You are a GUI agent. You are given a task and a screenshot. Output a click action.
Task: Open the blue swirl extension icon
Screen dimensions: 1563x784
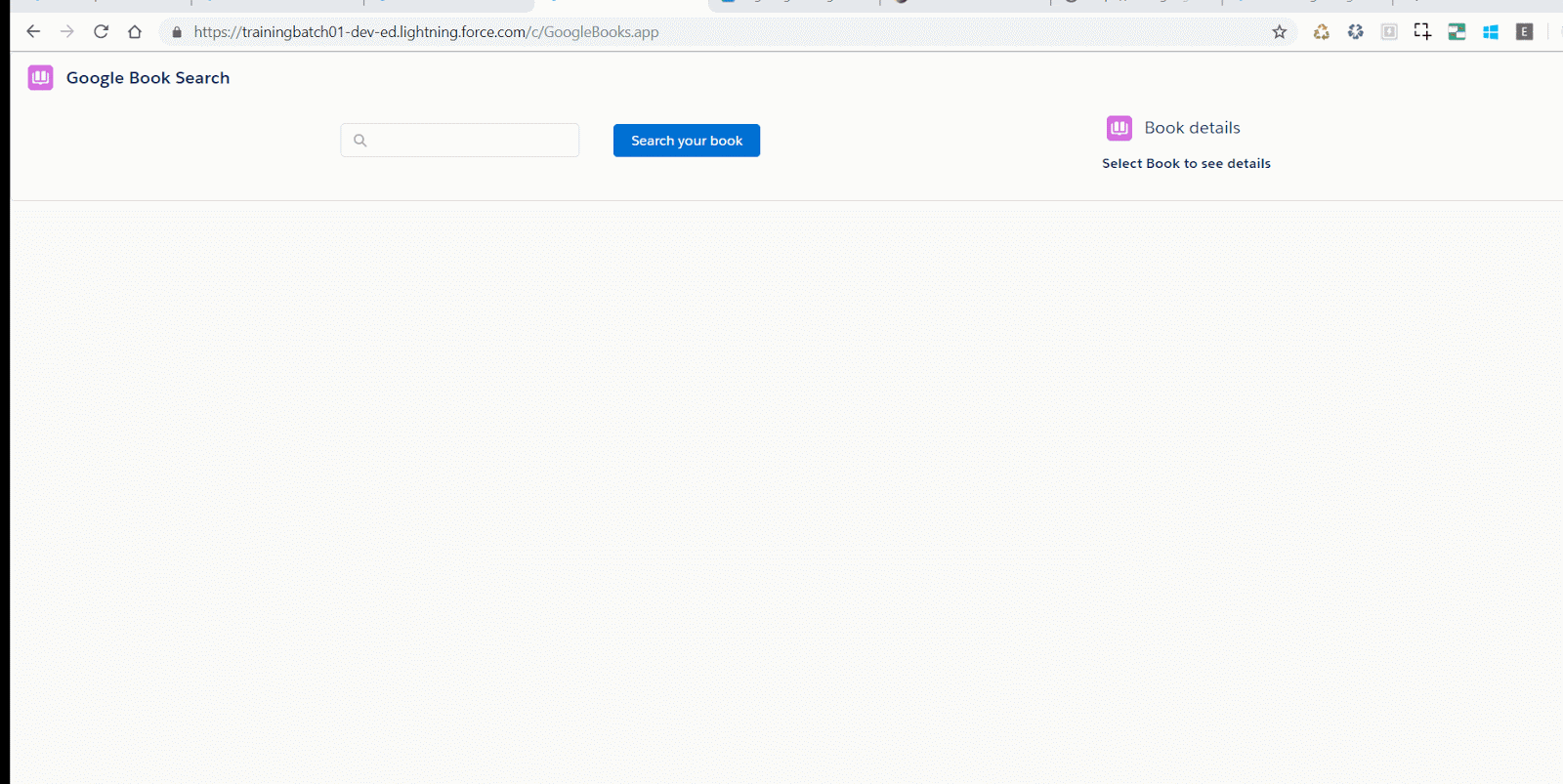point(1355,32)
